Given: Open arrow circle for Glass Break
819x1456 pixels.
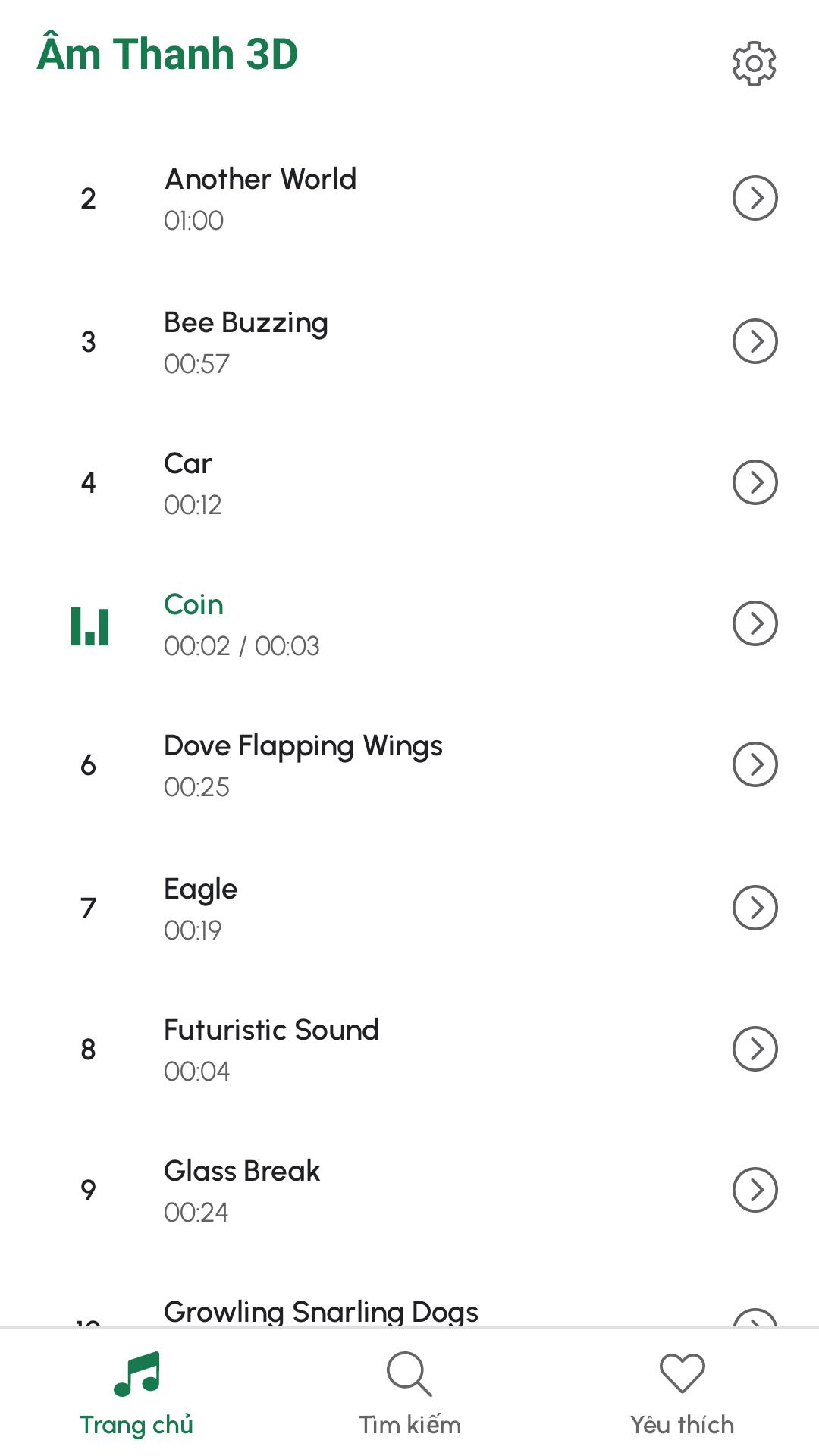Looking at the screenshot, I should click(x=755, y=1190).
